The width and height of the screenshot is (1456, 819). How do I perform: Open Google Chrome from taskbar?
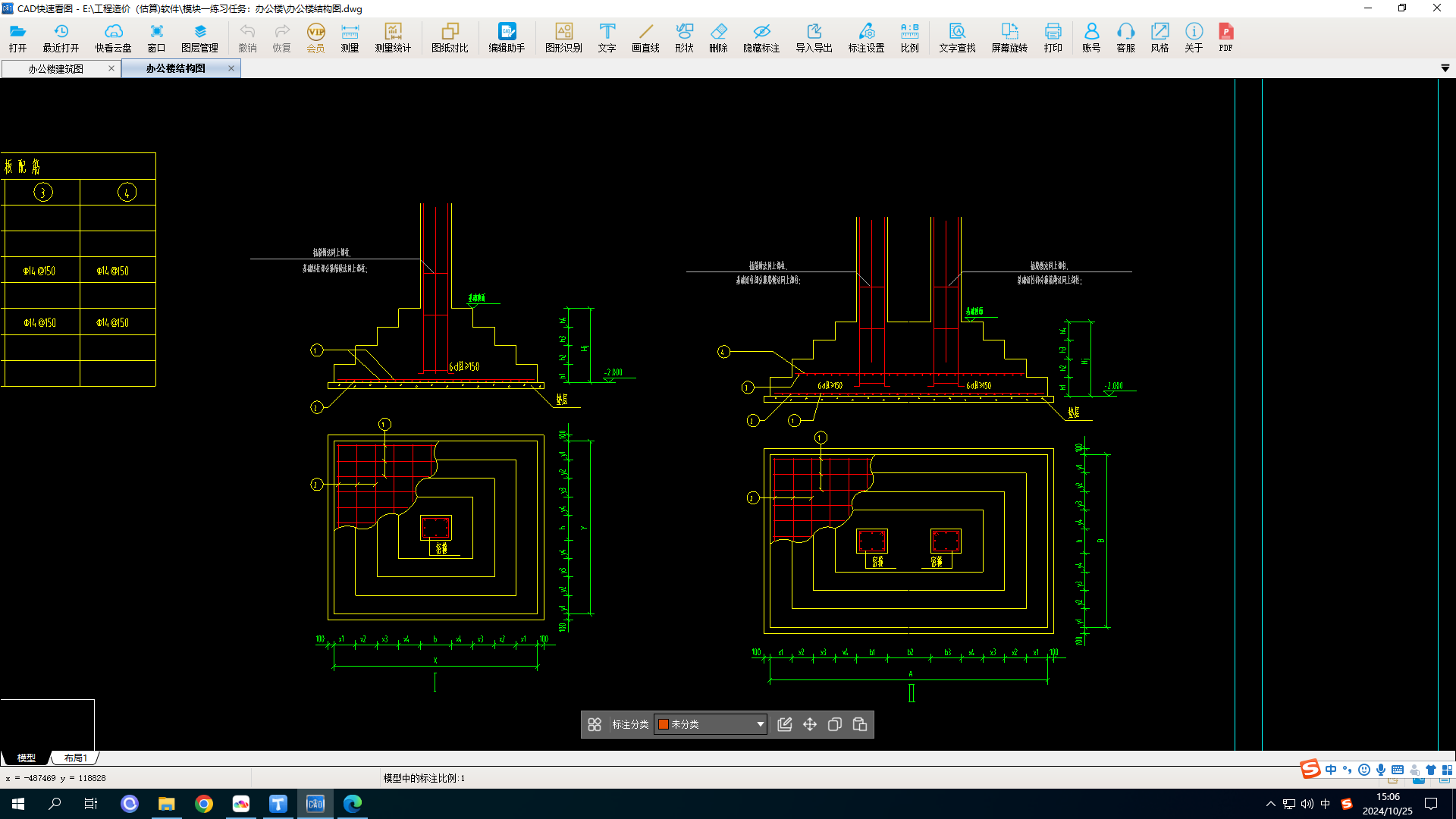(203, 804)
